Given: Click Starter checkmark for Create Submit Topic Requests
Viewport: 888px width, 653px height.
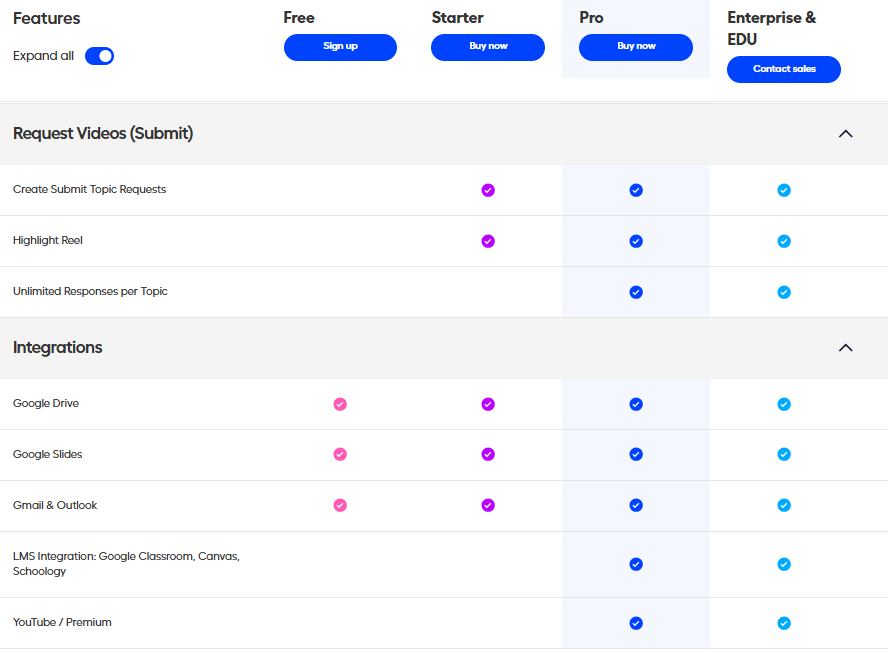Looking at the screenshot, I should pos(488,190).
